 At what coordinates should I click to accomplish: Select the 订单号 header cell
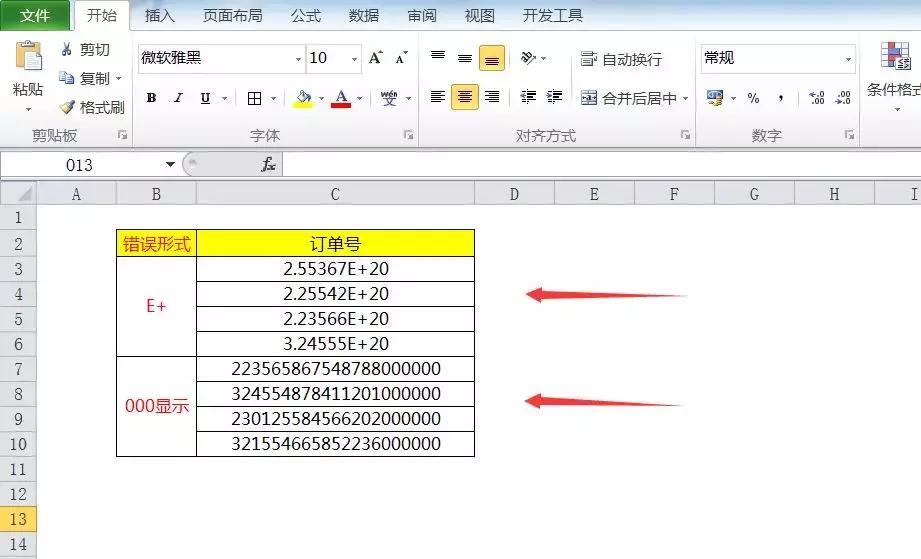click(x=335, y=243)
